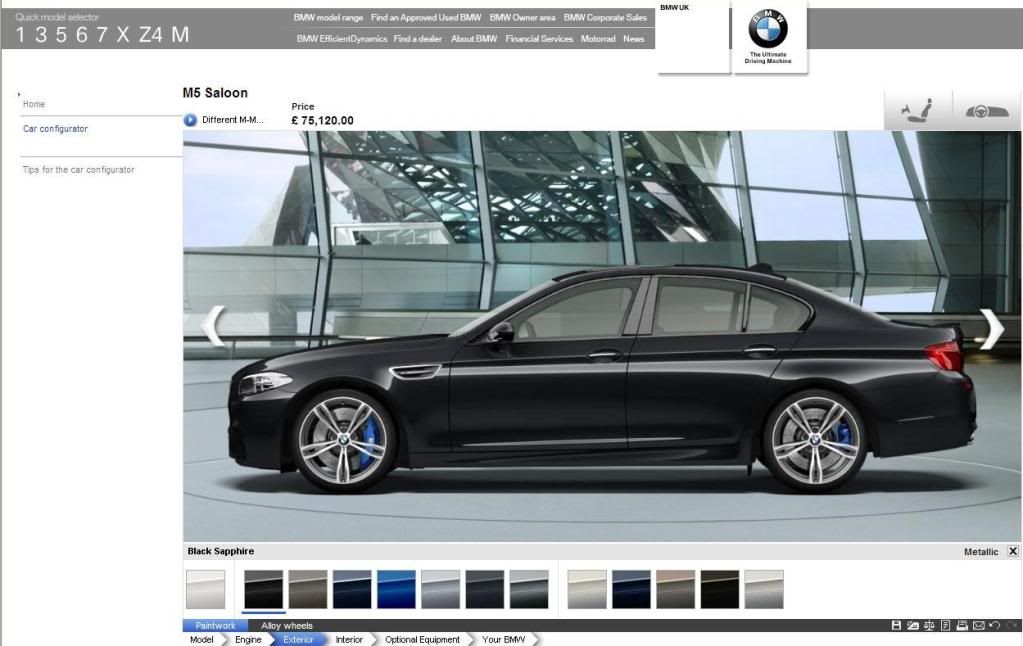Click the Metallic paint type label
Viewport: 1023px width, 646px height.
[981, 552]
